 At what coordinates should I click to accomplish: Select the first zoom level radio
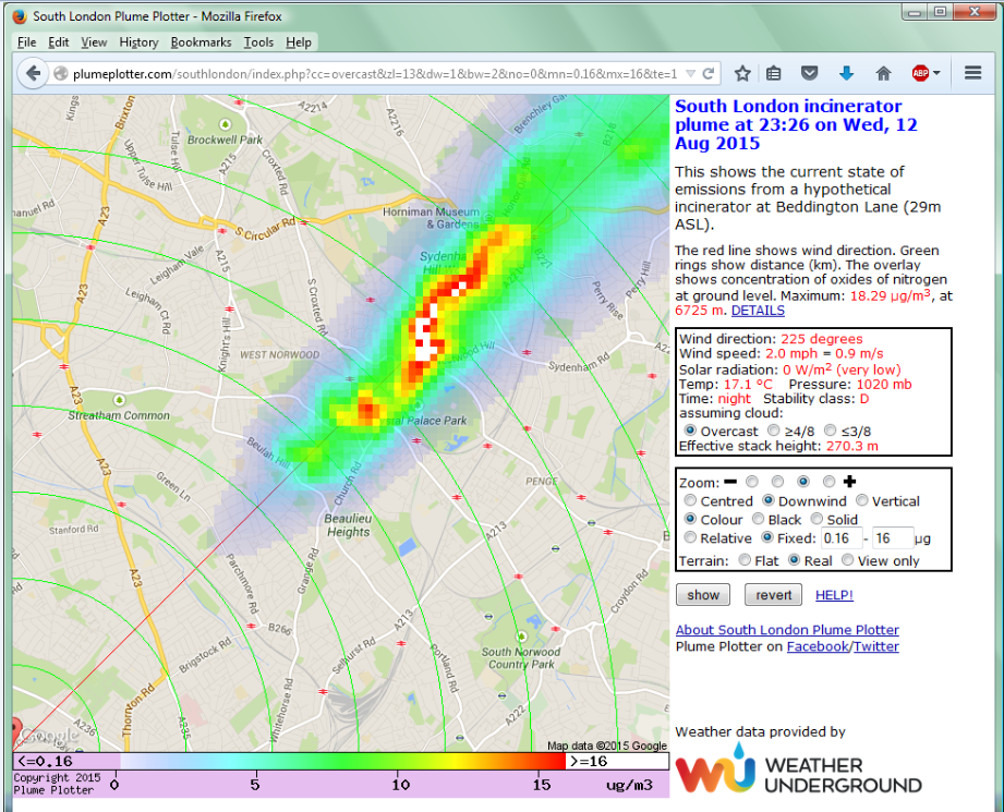[x=752, y=481]
